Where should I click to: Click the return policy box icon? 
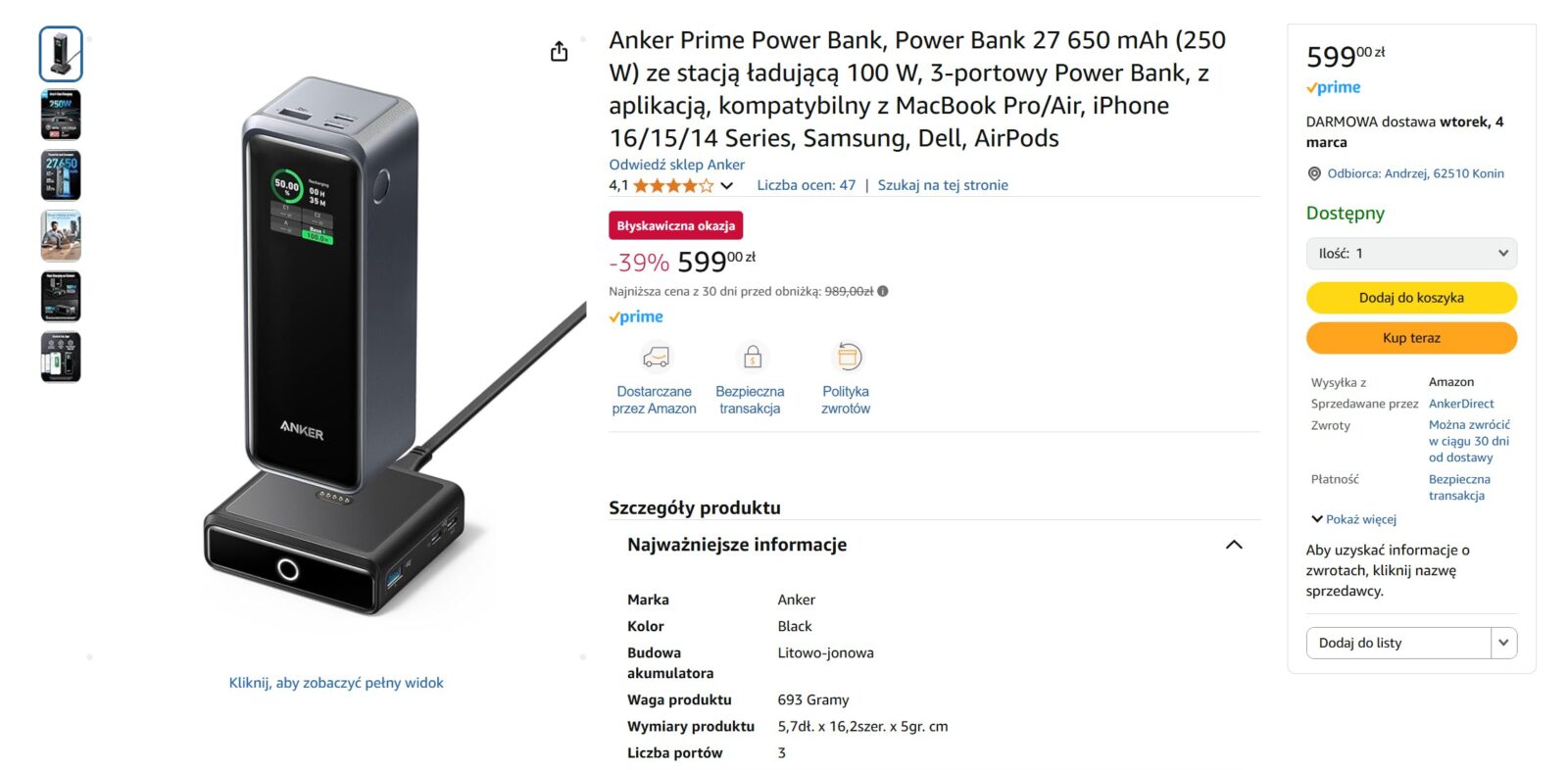pos(848,357)
